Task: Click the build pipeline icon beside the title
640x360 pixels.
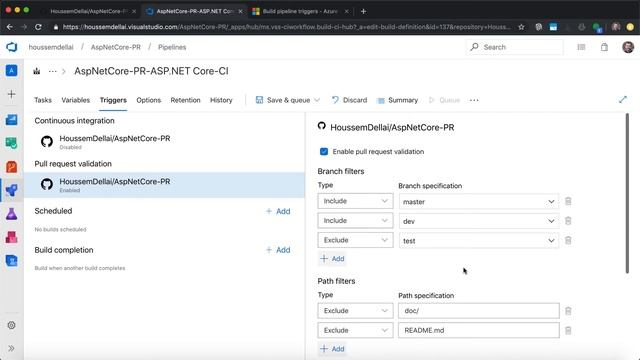Action: [x=37, y=71]
